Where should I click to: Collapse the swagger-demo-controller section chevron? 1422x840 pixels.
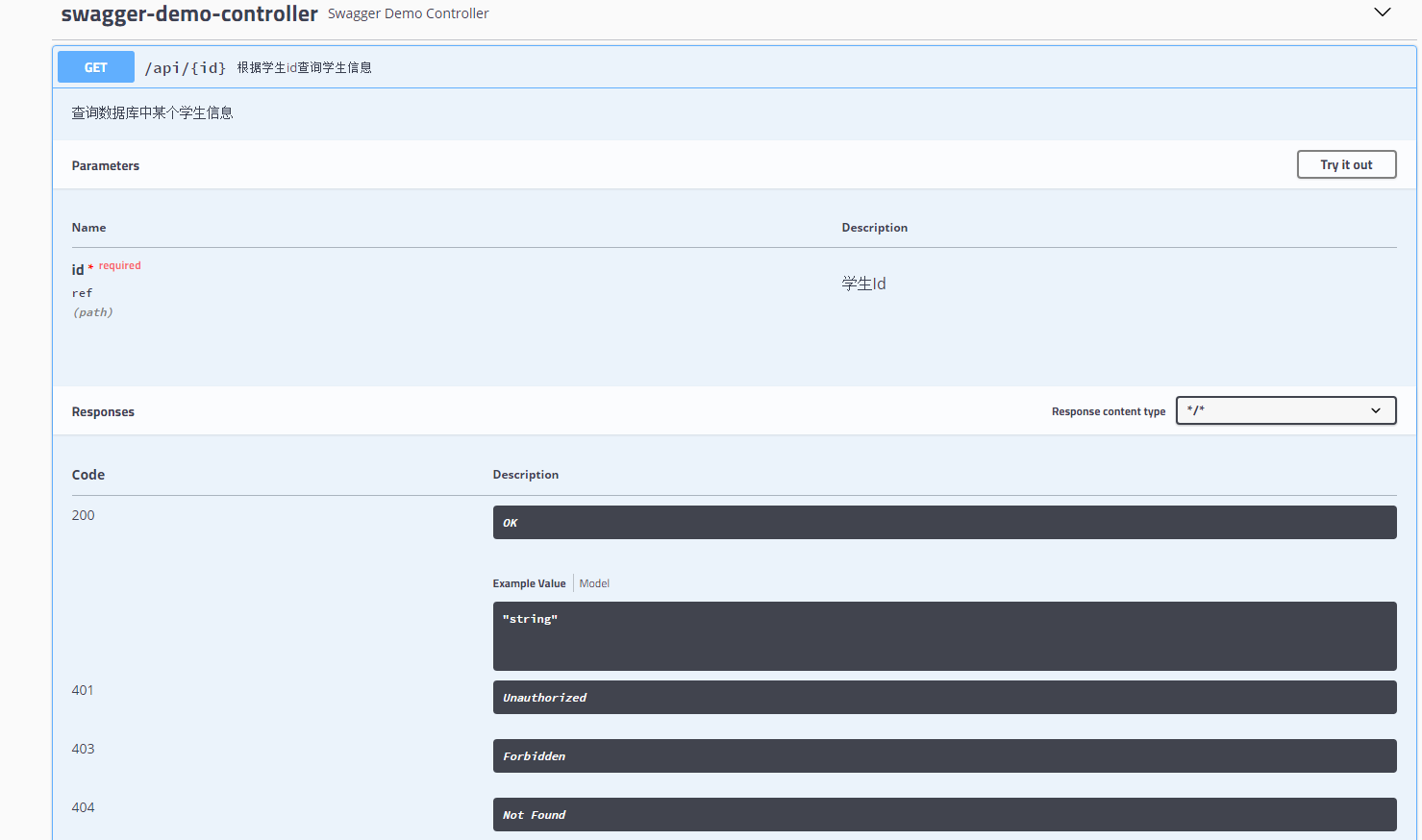point(1382,12)
